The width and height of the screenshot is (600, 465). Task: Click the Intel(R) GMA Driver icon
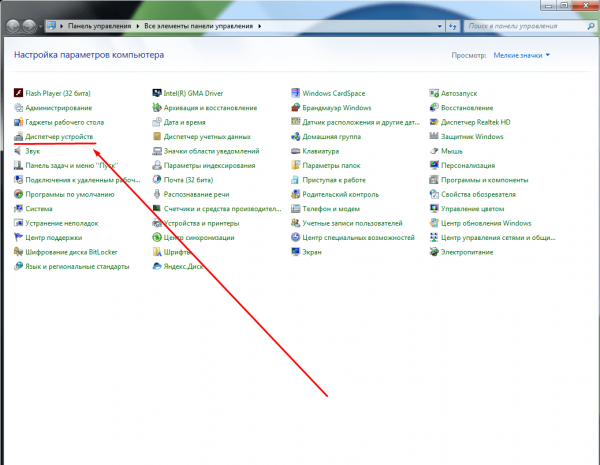click(157, 93)
